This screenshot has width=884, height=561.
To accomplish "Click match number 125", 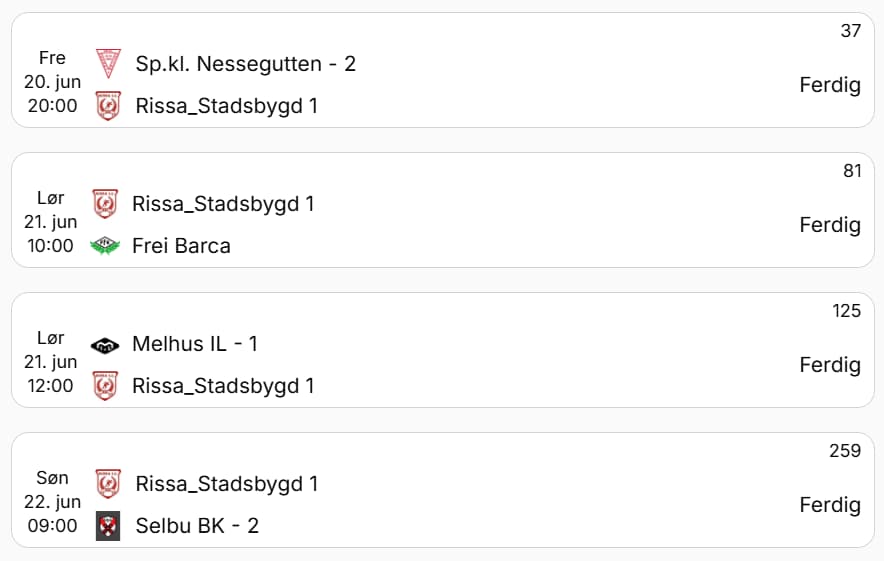I will [846, 311].
